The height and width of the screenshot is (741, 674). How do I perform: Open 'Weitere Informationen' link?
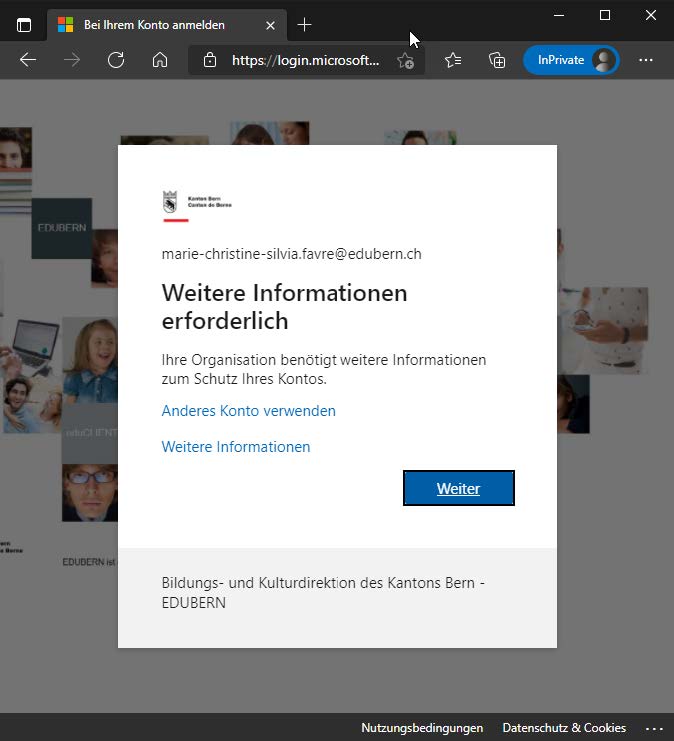coord(236,447)
